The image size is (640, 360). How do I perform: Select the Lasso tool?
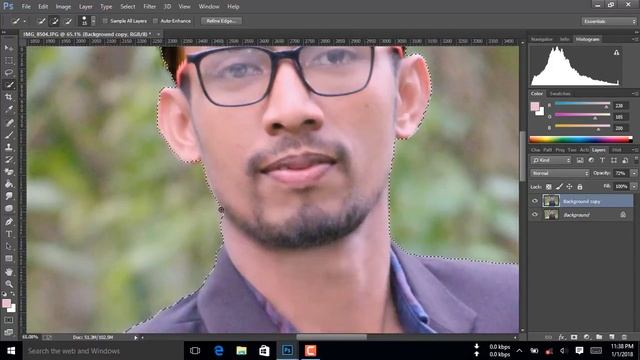click(9, 73)
